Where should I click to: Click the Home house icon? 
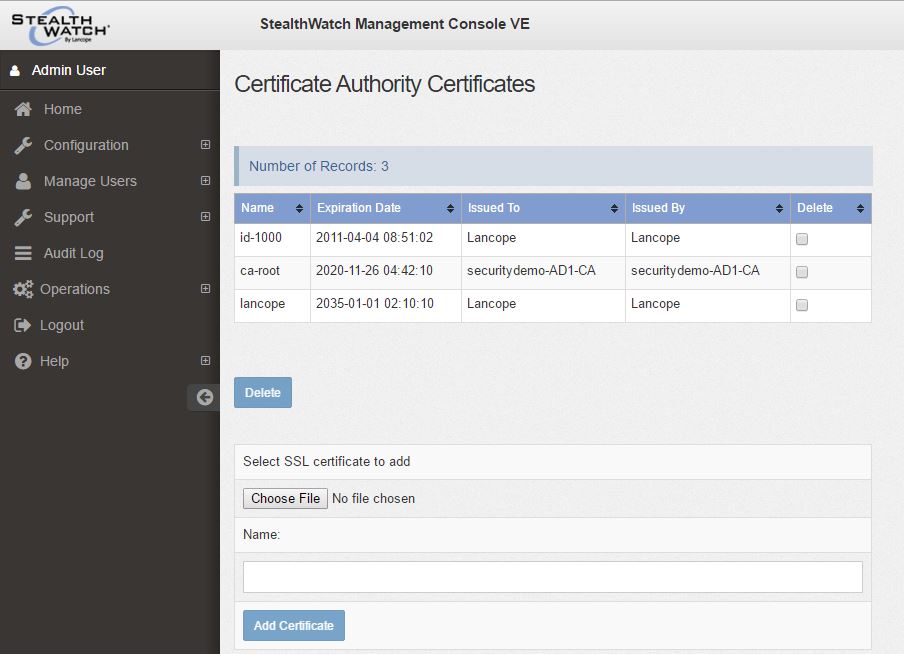(23, 109)
